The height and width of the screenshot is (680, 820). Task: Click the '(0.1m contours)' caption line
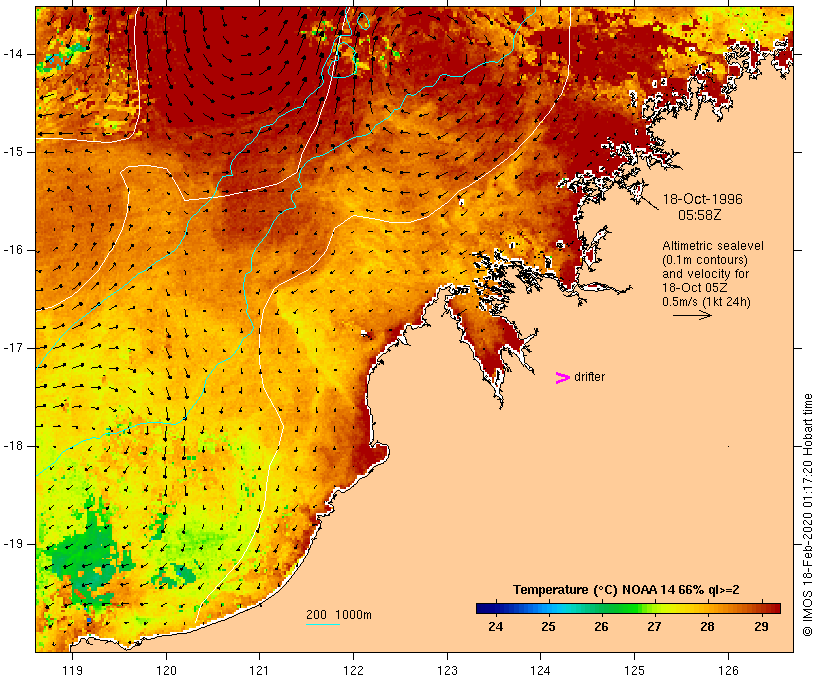(x=704, y=259)
